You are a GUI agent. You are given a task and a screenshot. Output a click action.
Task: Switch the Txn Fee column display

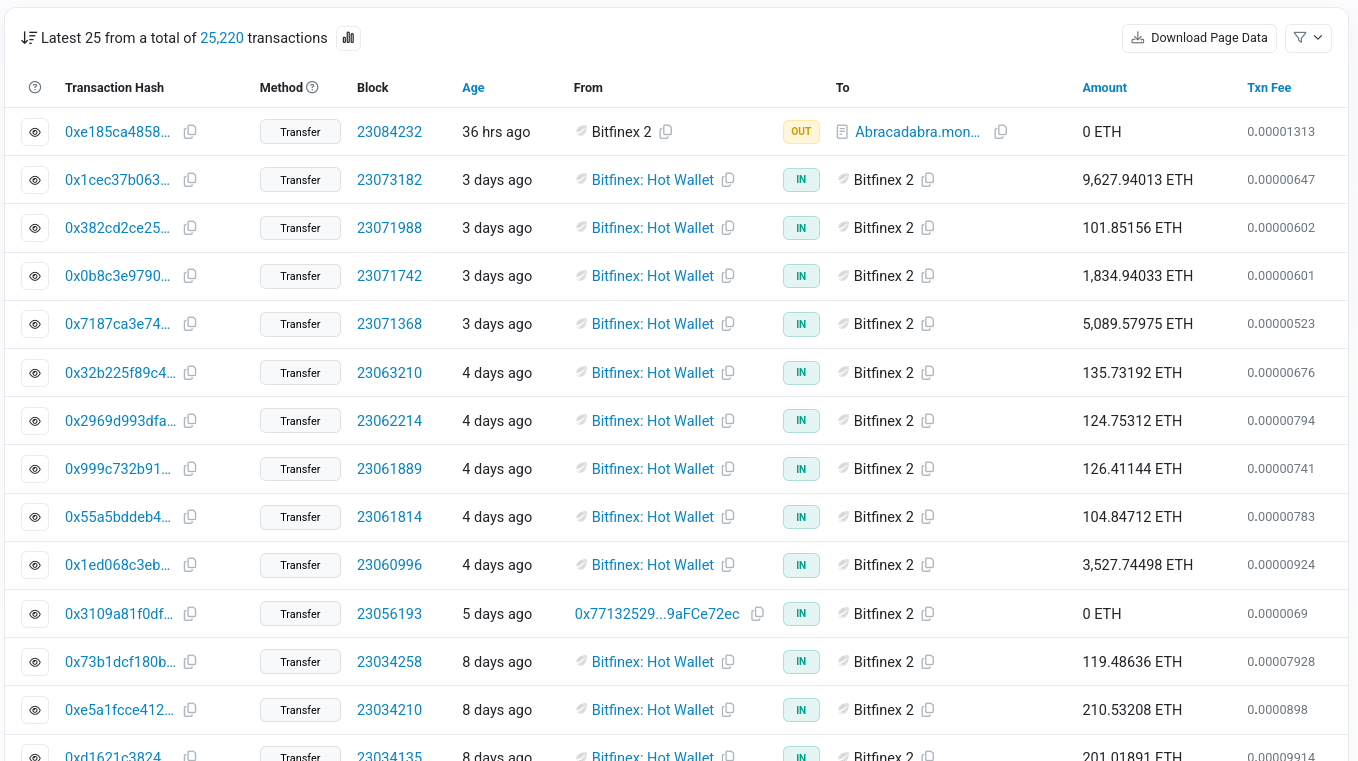pos(1269,88)
